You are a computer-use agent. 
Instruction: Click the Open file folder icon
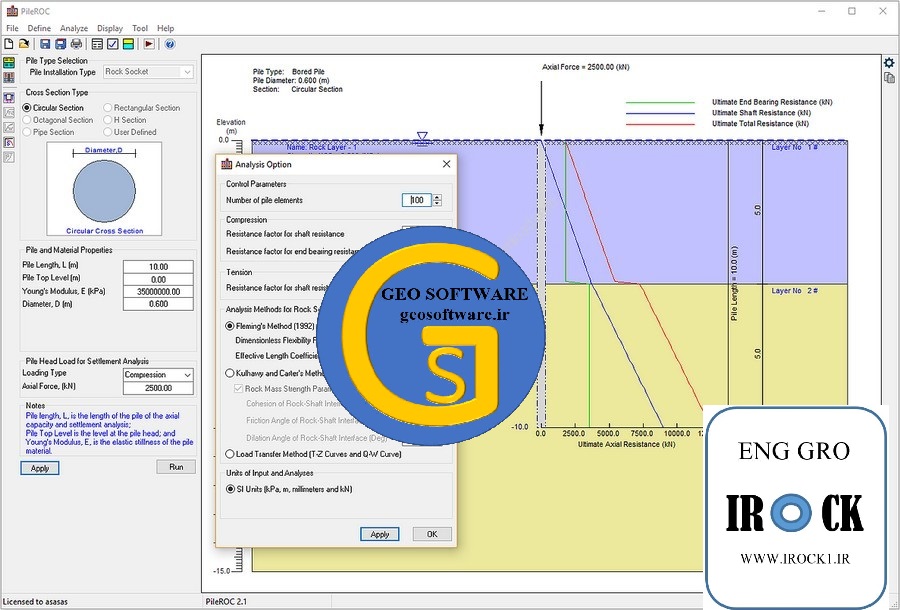coord(24,44)
